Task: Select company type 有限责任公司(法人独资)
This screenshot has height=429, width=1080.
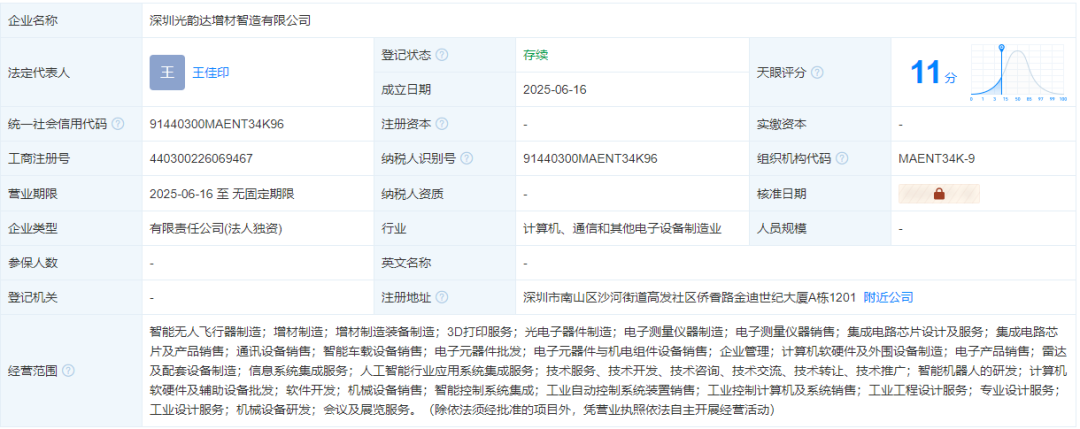Action: point(216,229)
